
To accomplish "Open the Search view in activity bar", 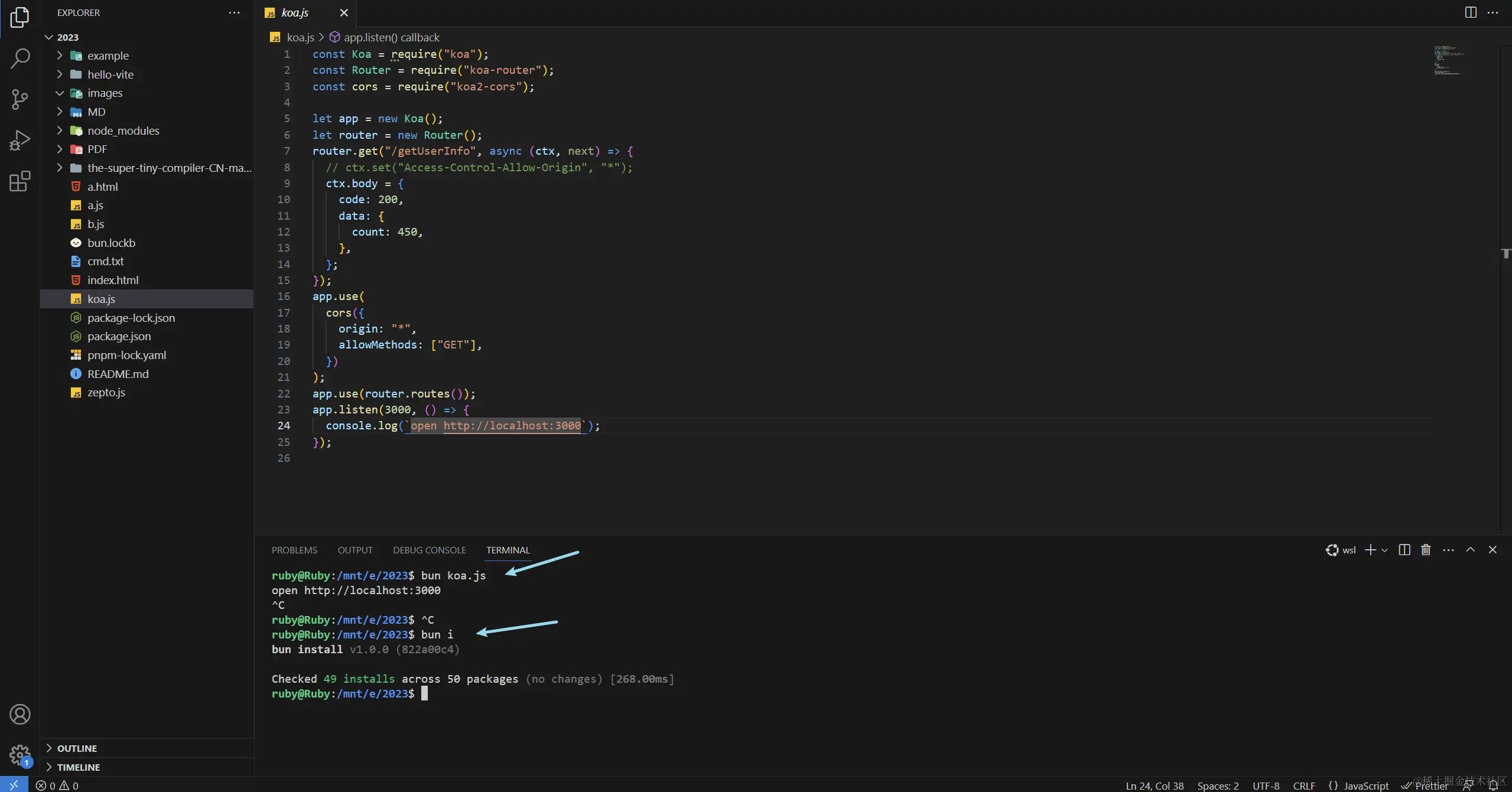I will [19, 58].
